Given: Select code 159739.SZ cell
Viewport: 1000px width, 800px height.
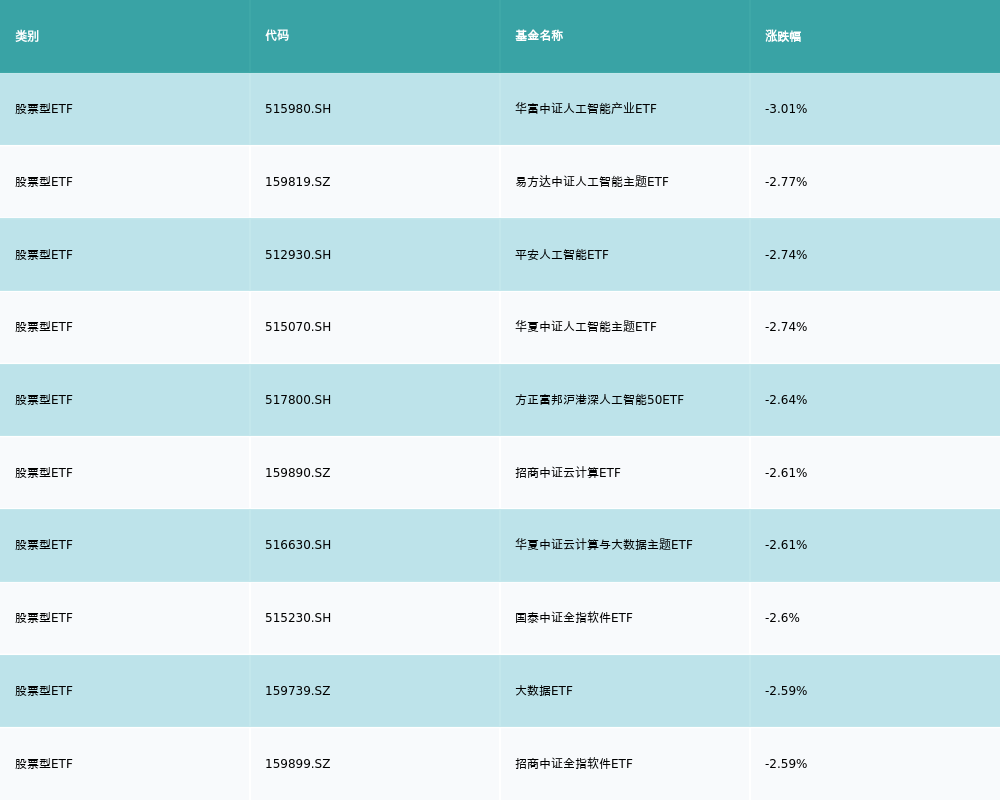Looking at the screenshot, I should tap(298, 691).
